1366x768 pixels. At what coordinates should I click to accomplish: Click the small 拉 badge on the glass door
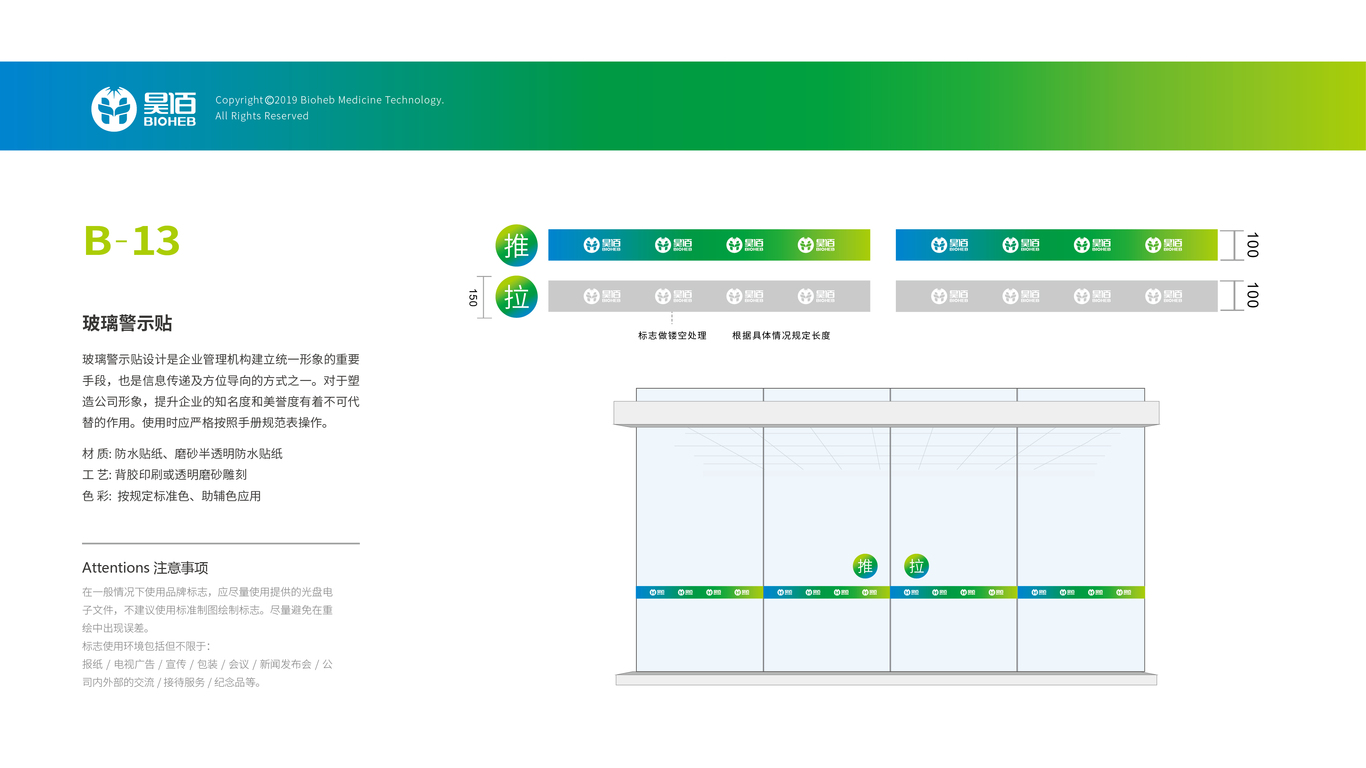(x=917, y=567)
